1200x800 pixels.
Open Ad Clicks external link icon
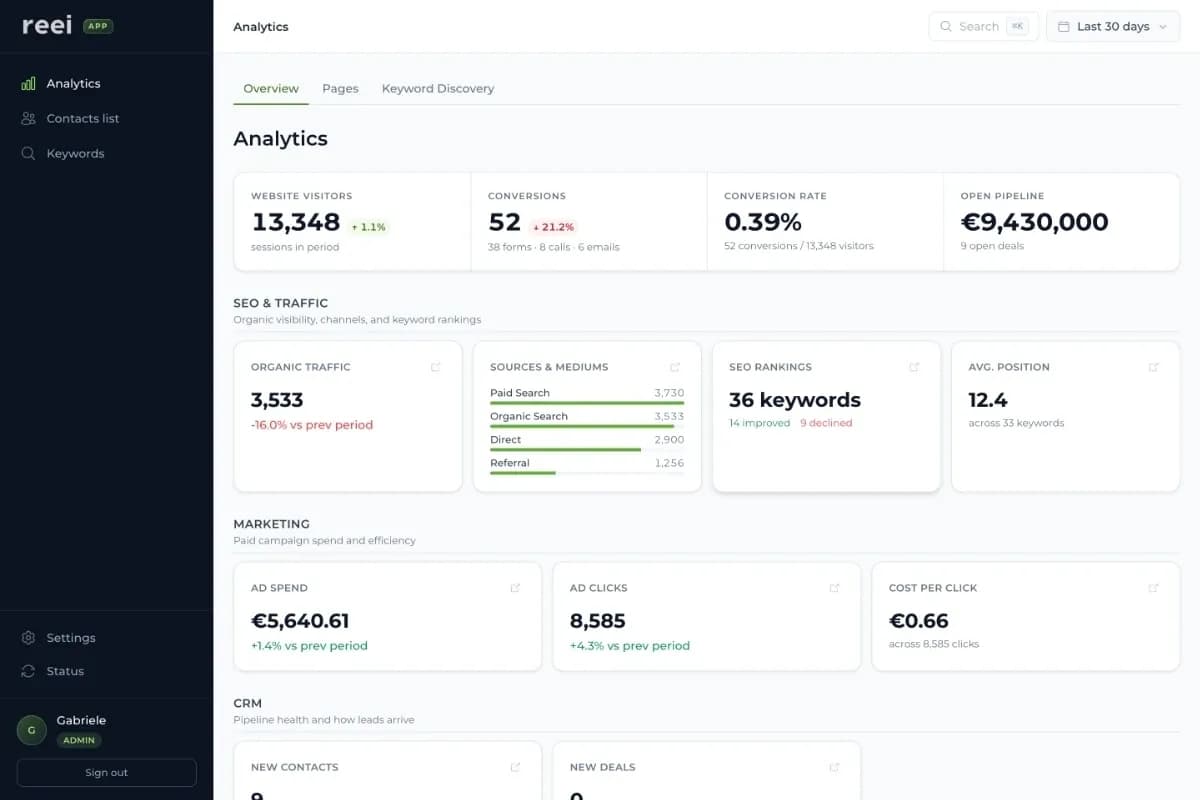[834, 588]
